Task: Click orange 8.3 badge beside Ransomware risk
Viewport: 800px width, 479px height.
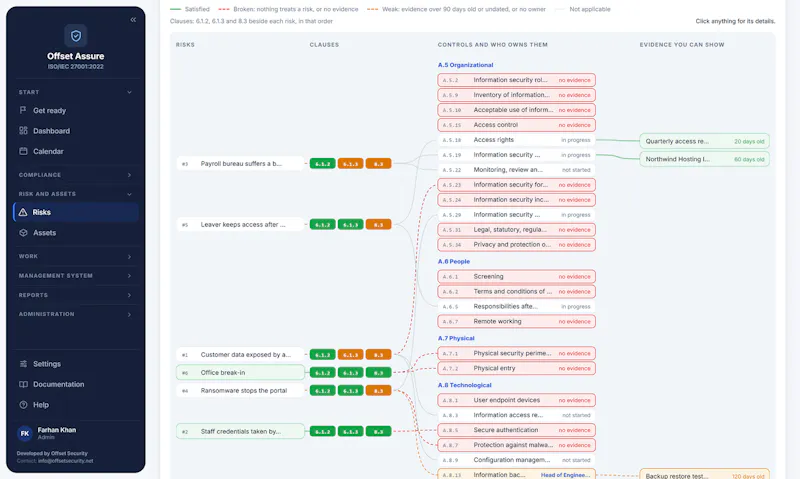Action: tap(379, 391)
